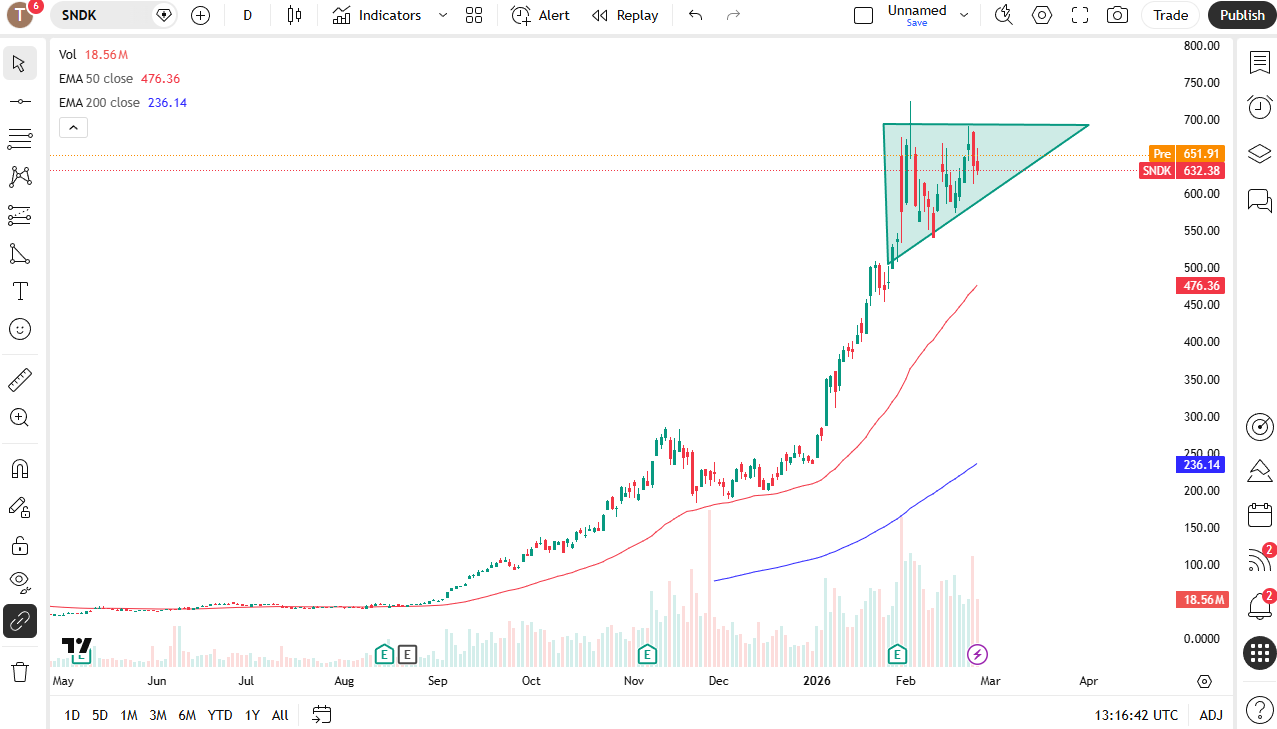The width and height of the screenshot is (1277, 729).
Task: Change the D time interval
Action: coord(247,15)
